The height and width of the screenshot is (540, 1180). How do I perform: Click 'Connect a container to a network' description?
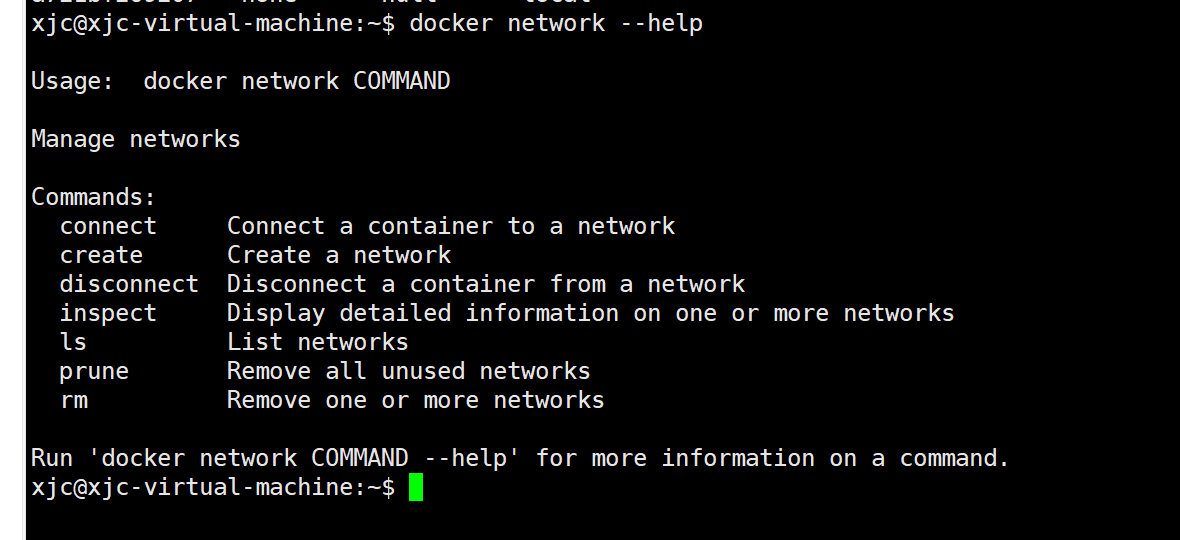point(451,226)
